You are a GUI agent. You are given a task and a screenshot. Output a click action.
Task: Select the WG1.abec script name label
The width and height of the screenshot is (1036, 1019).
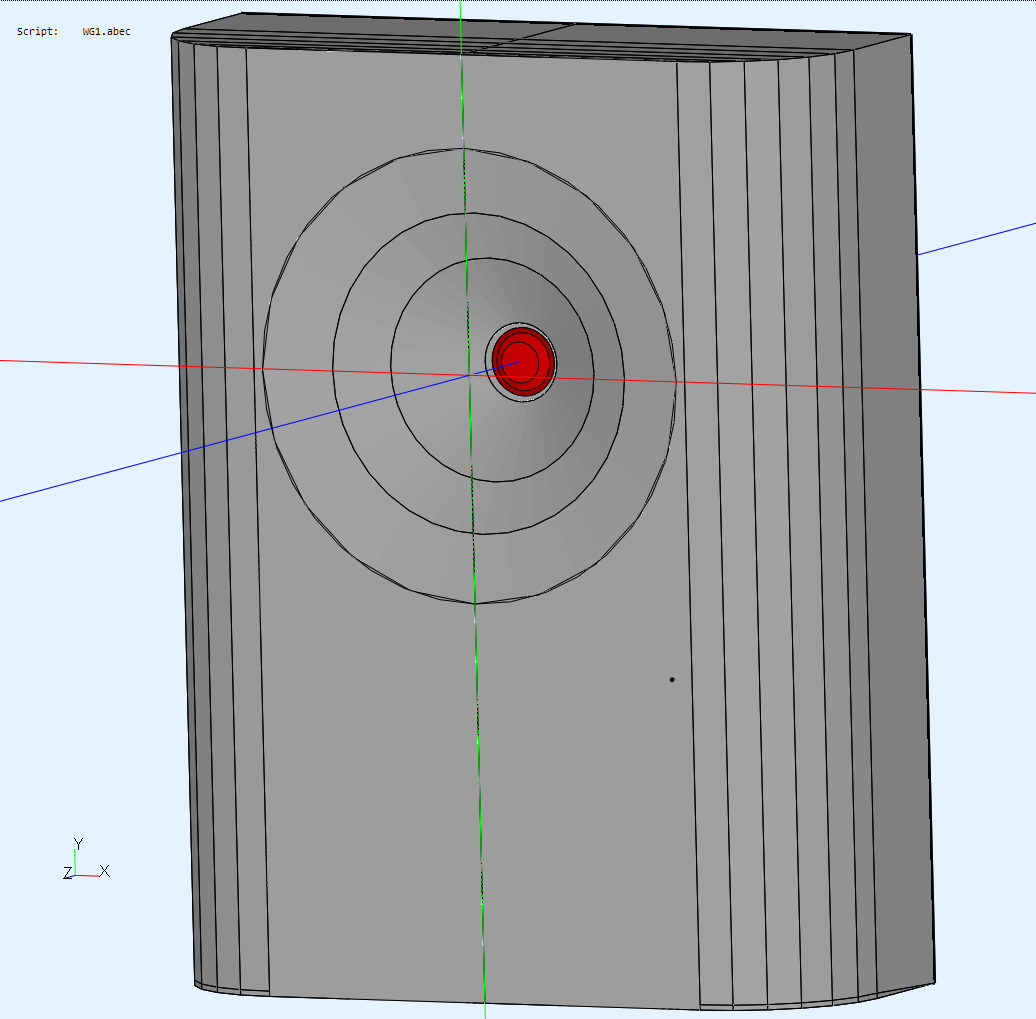pyautogui.click(x=106, y=32)
